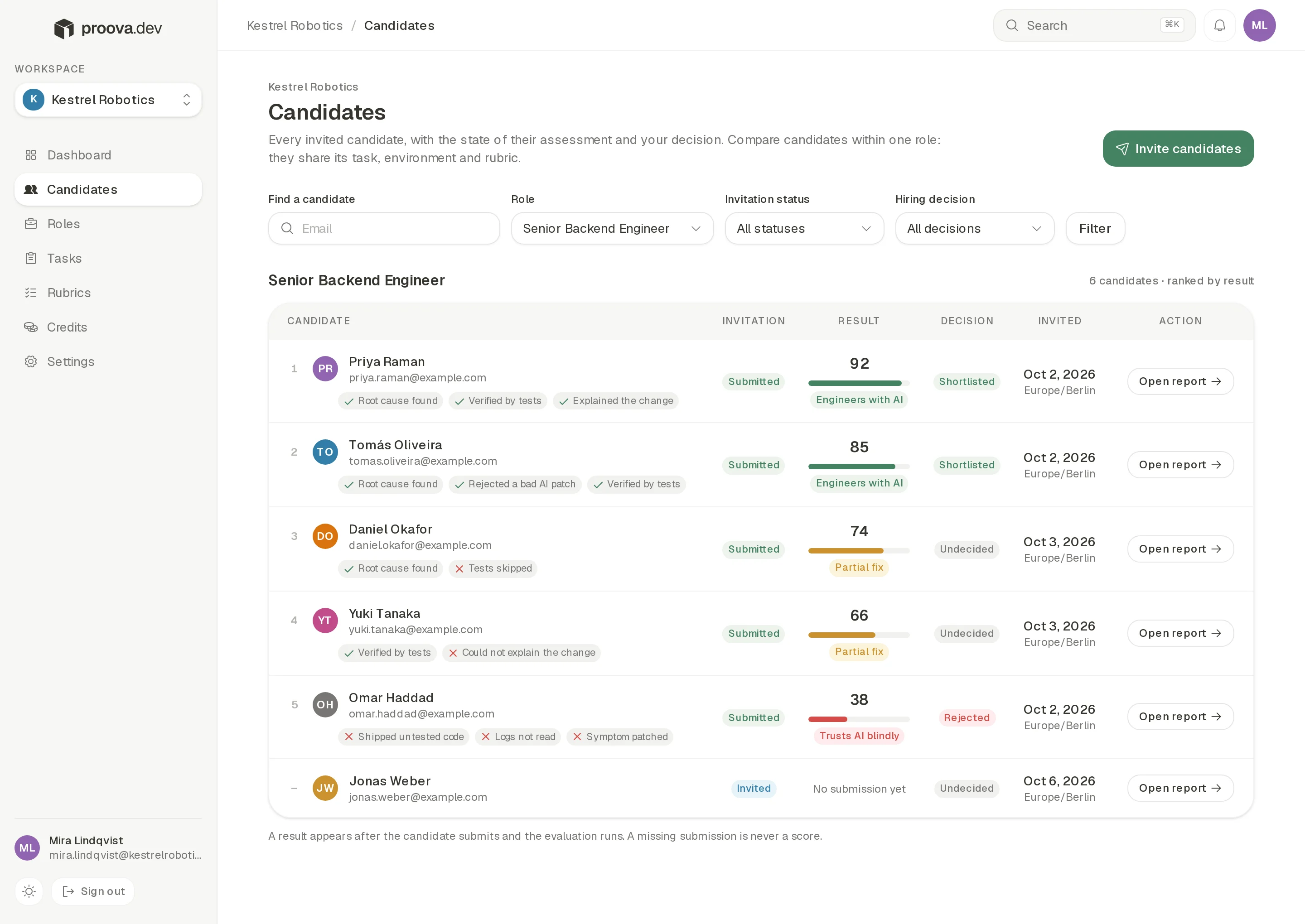Open the Role dropdown Senior Backend Engineer

click(x=612, y=228)
